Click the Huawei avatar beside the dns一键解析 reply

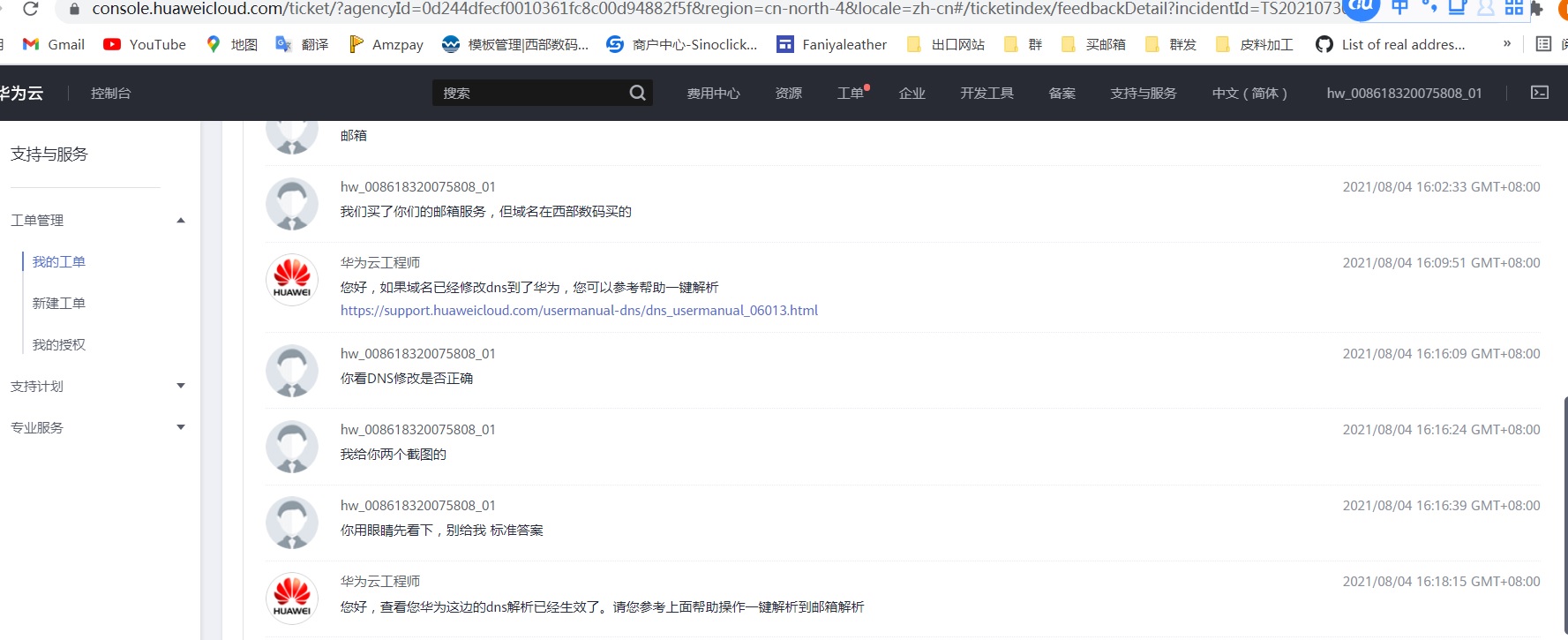(x=292, y=280)
